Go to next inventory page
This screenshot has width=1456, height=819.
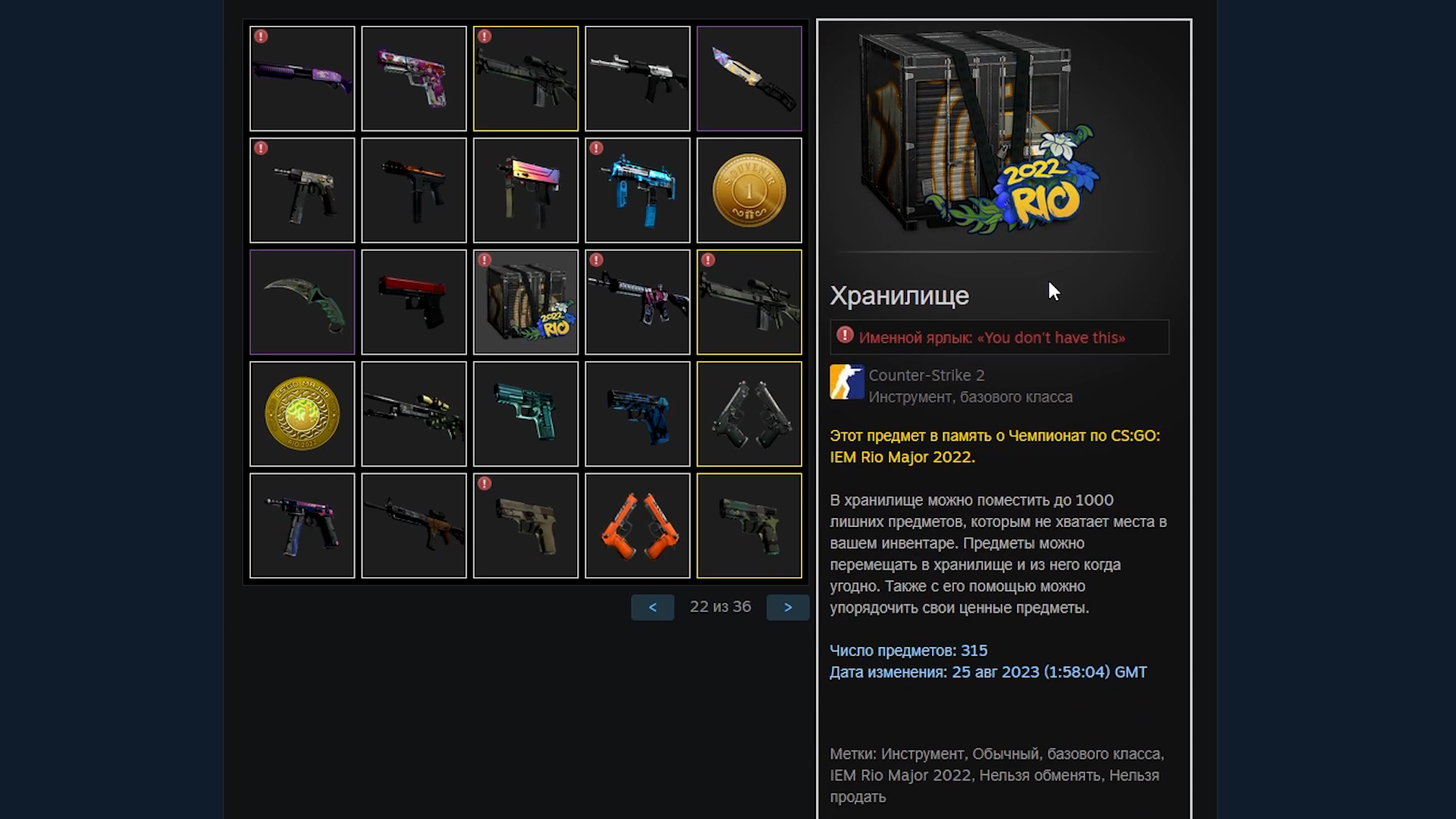click(788, 607)
